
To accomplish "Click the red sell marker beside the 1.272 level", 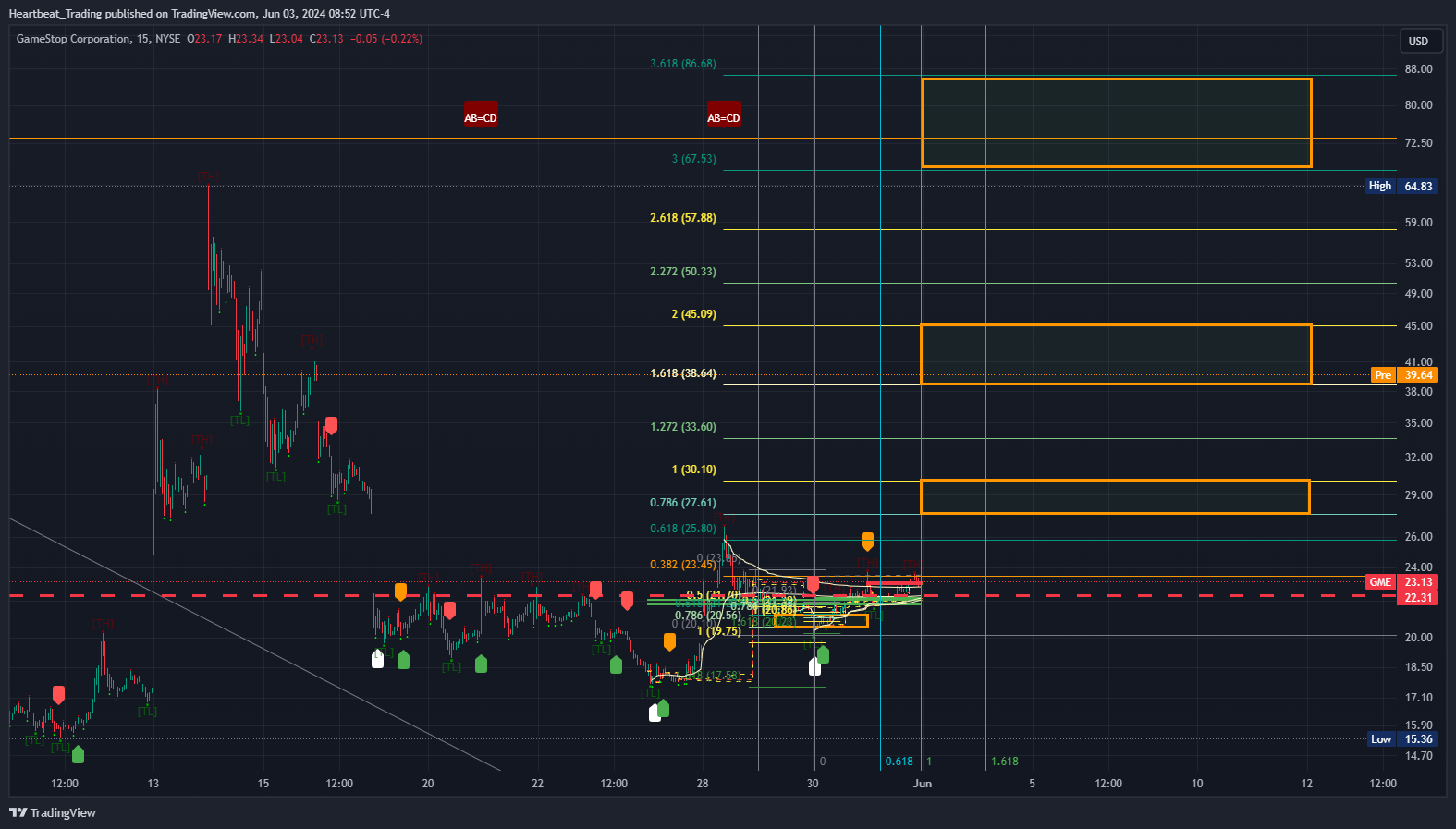I will [x=331, y=425].
